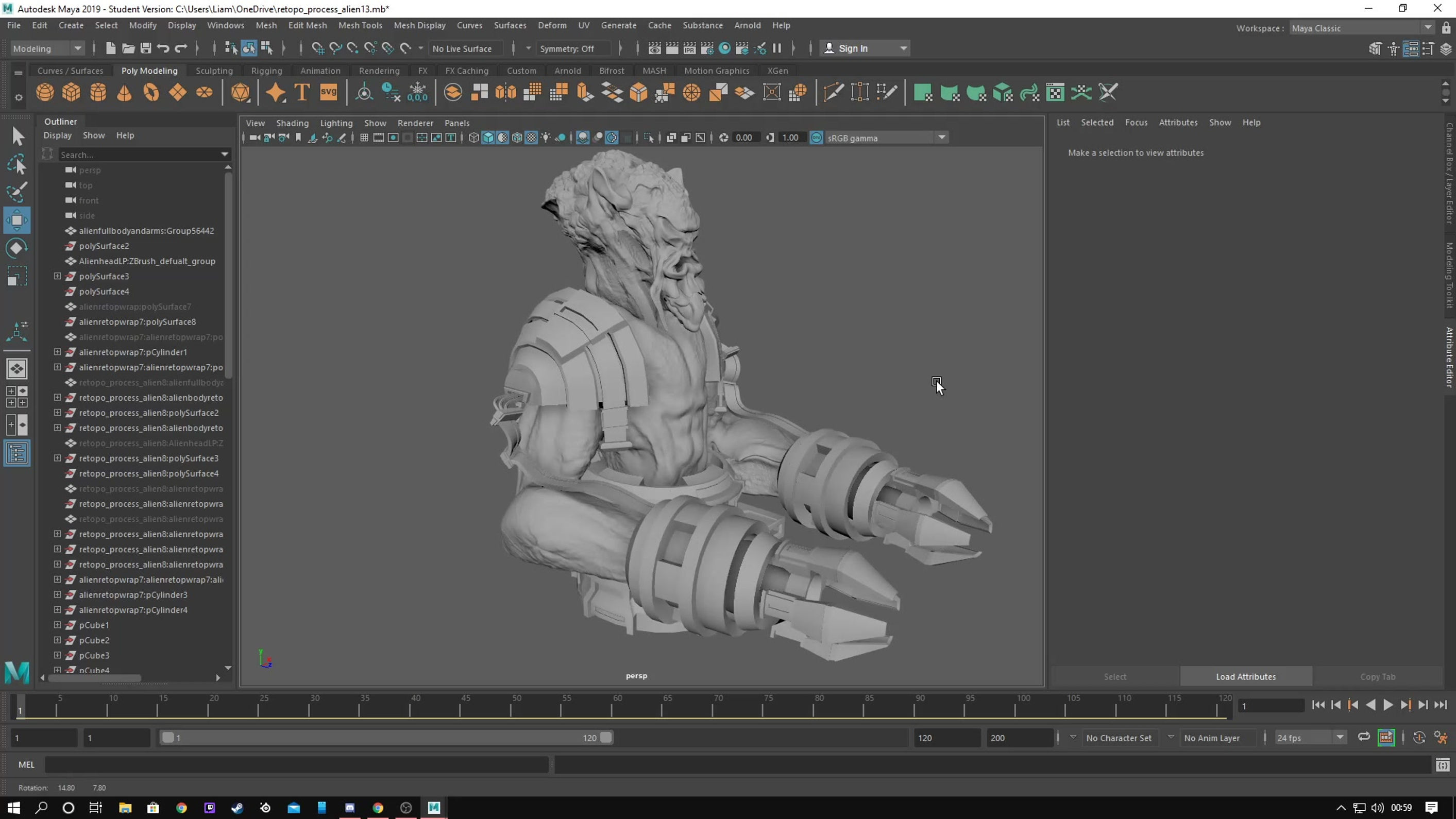1456x819 pixels.
Task: Switch to the Sculpting shelf tab
Action: 214,71
